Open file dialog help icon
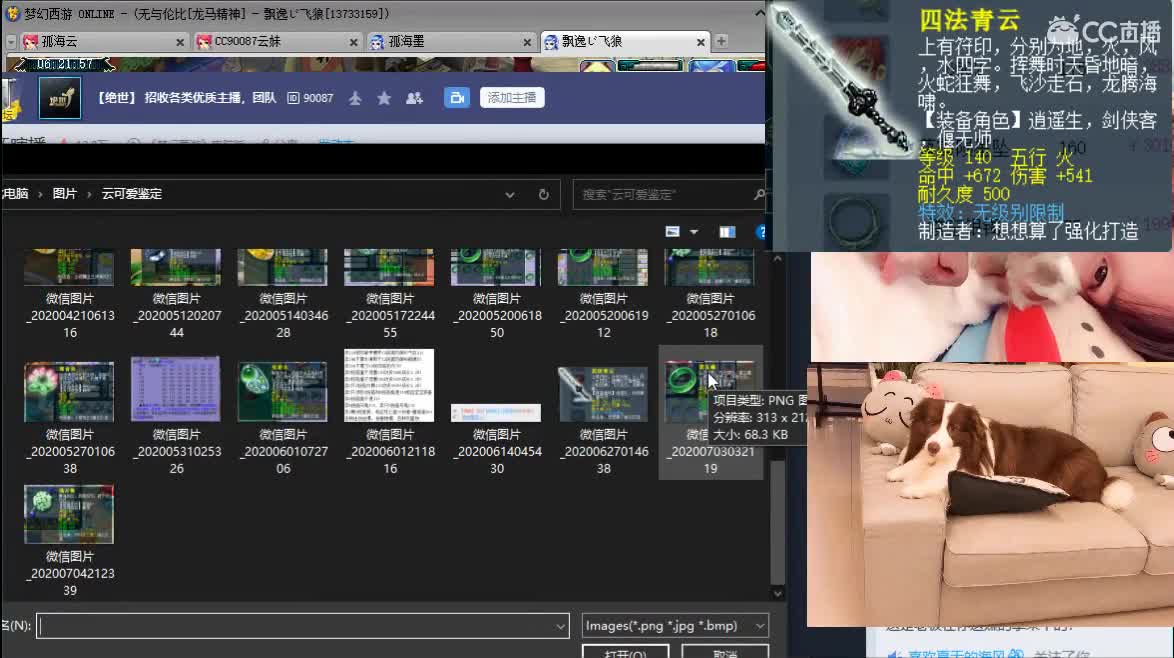This screenshot has width=1174, height=658. pos(761,232)
